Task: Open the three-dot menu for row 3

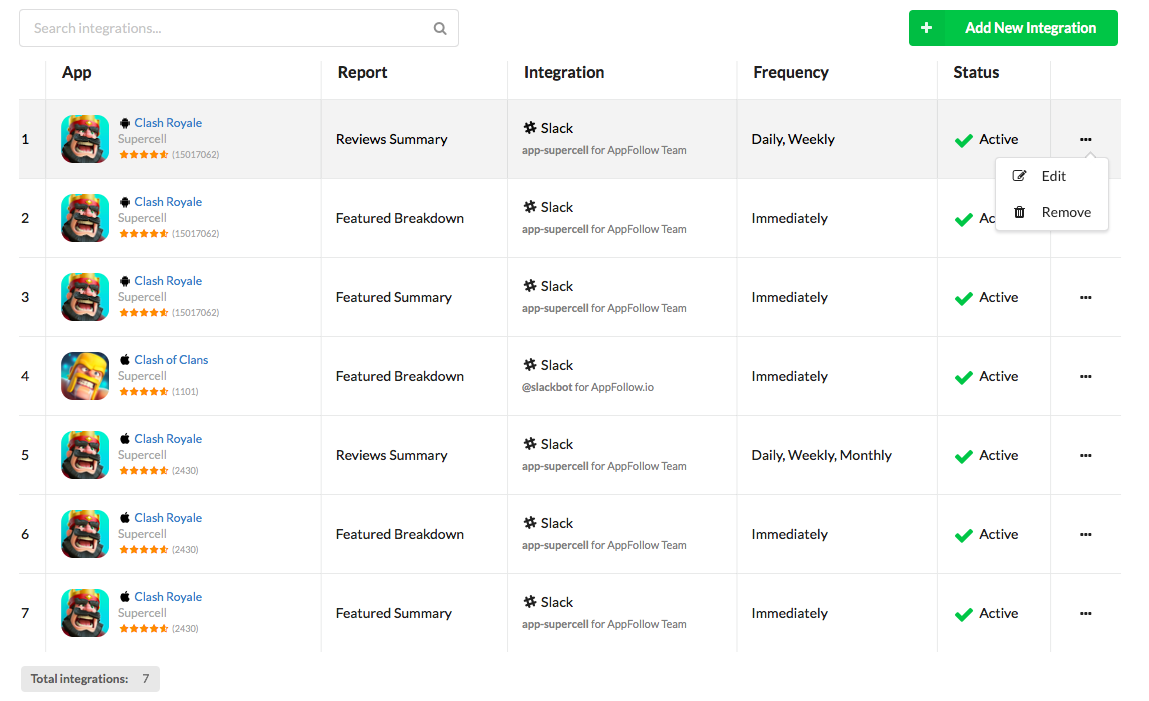Action: click(1085, 297)
